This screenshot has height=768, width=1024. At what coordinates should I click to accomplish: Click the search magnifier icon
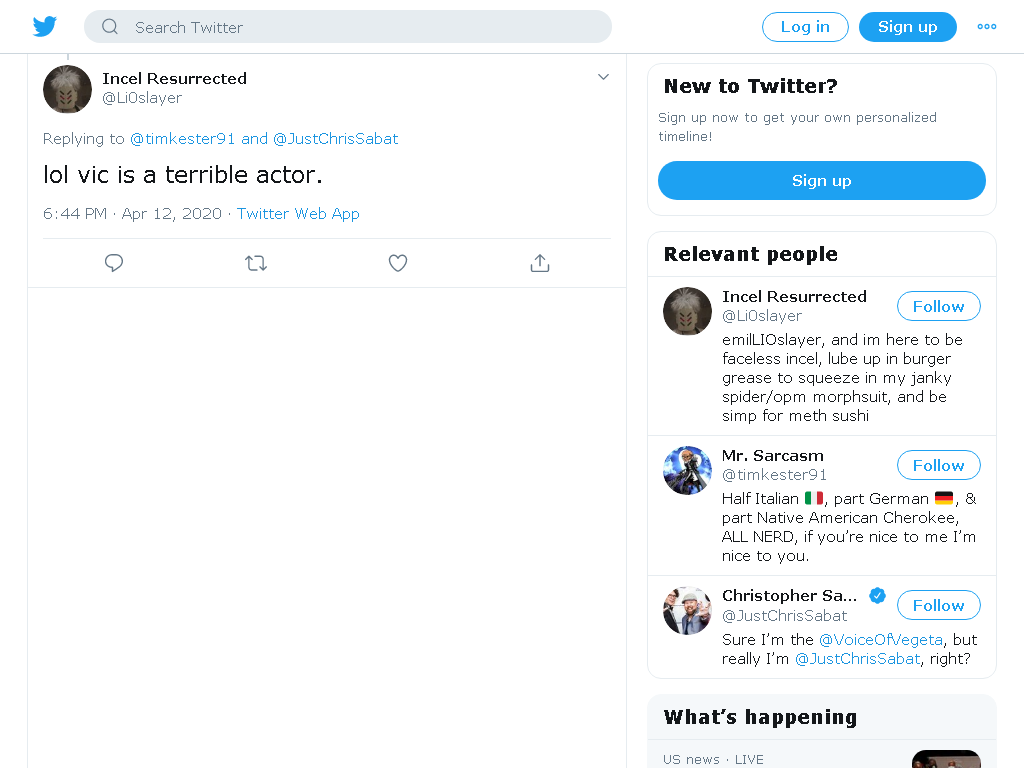[x=110, y=27]
